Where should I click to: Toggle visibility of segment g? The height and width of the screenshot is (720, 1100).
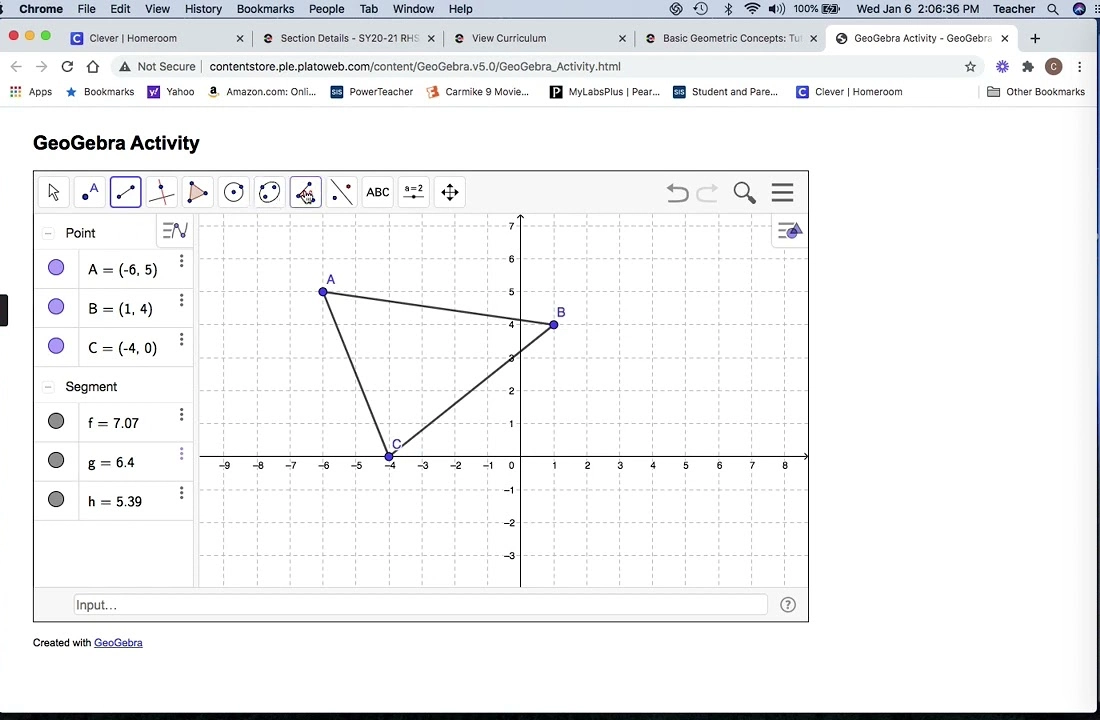point(56,460)
